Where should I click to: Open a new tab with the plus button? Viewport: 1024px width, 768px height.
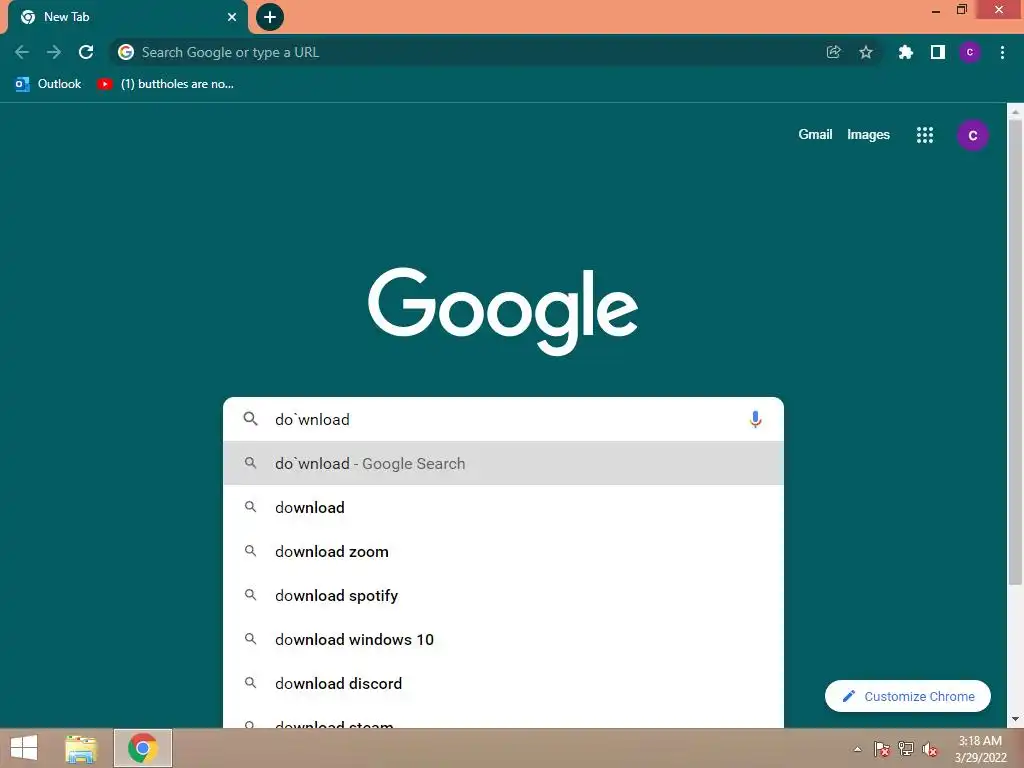[x=270, y=17]
